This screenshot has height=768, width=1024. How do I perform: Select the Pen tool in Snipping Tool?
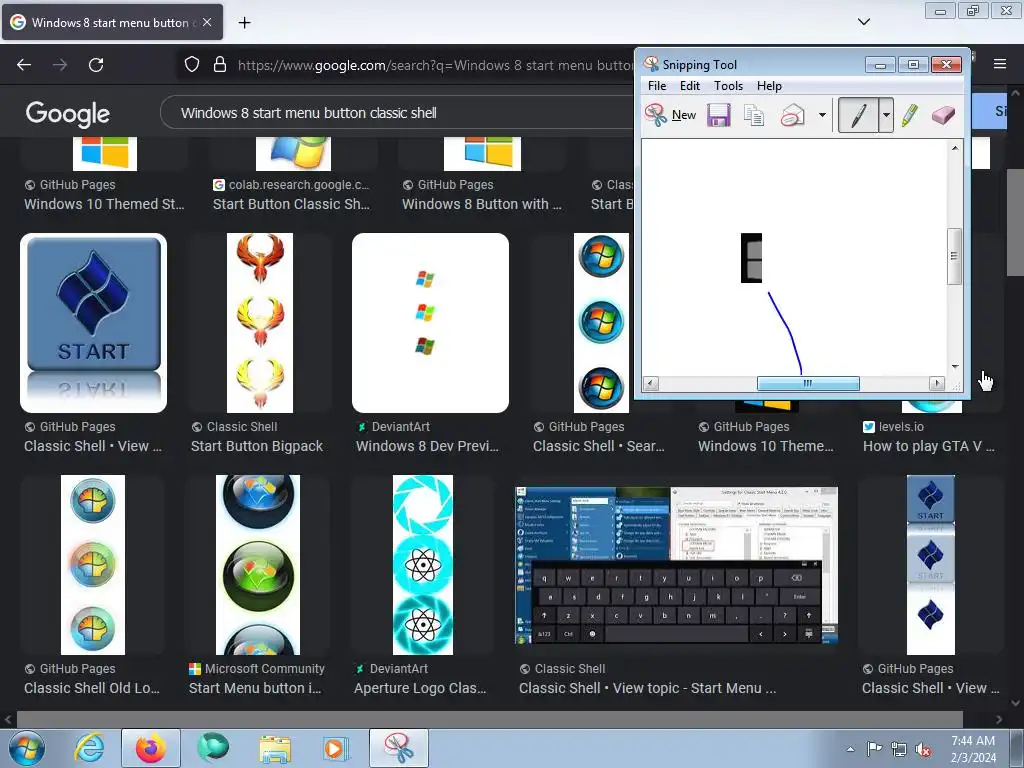coord(859,115)
